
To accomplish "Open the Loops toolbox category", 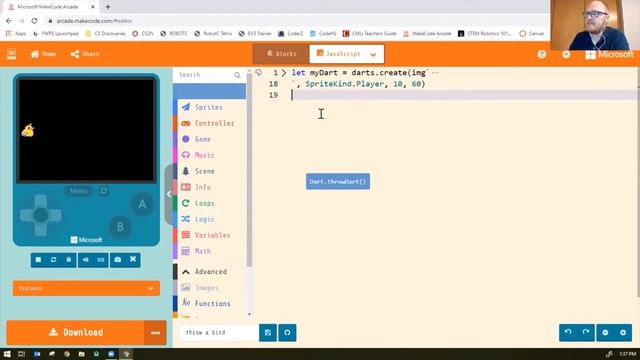I will click(209, 203).
